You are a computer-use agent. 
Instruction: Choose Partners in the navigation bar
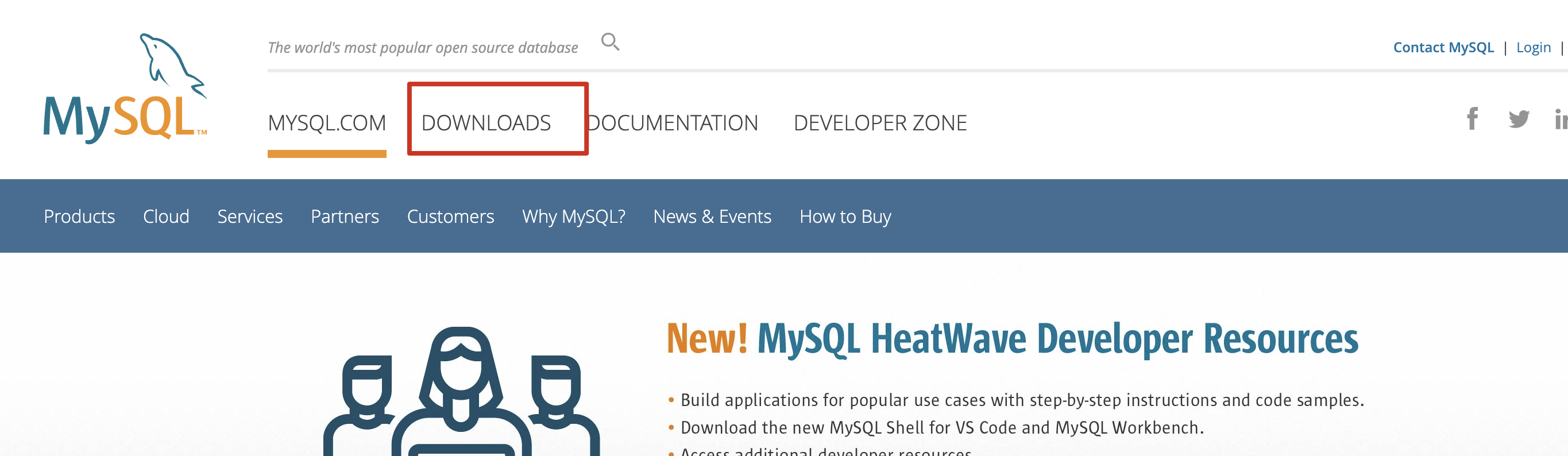point(345,216)
